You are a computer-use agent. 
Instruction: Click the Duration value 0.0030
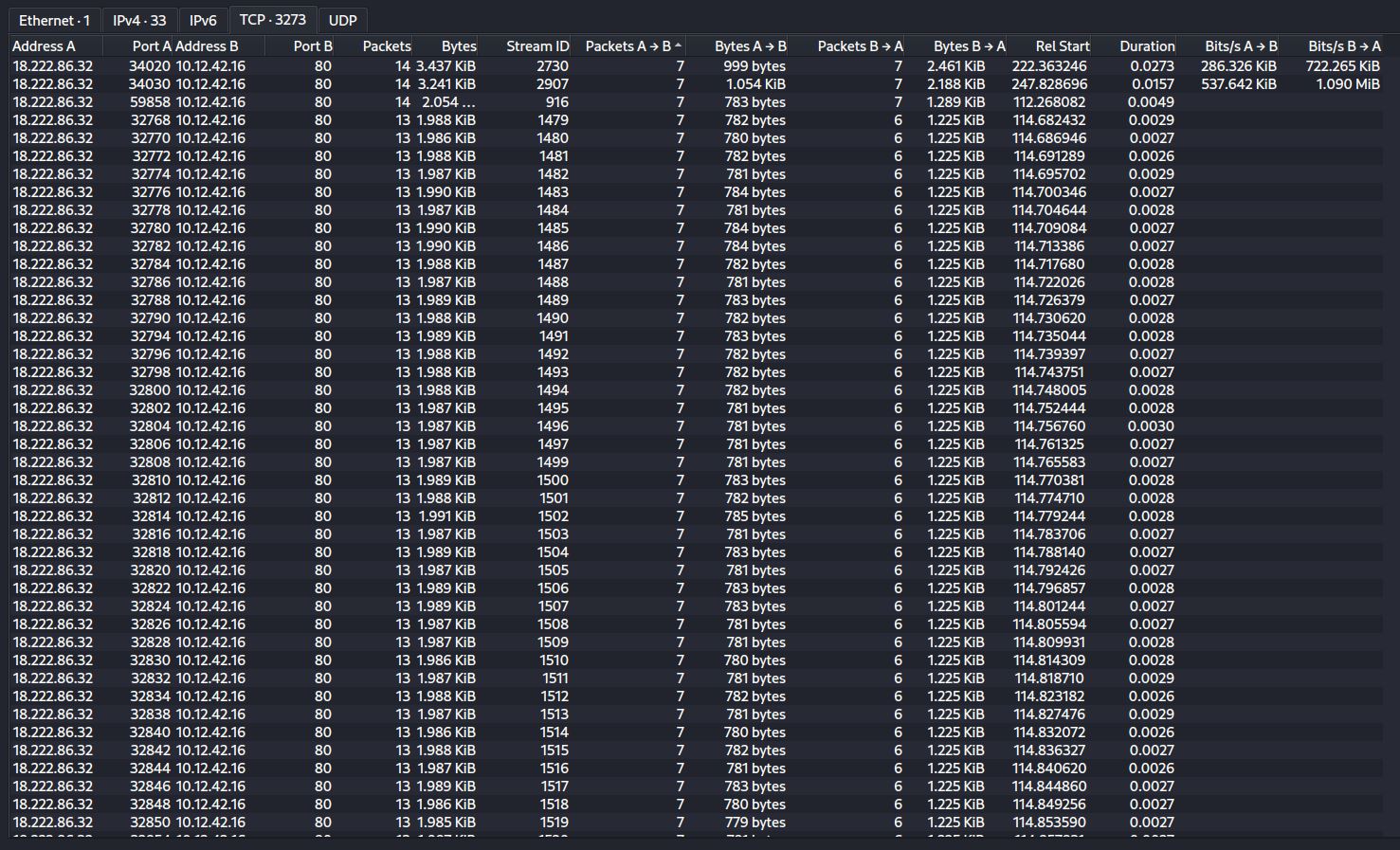coord(1151,426)
